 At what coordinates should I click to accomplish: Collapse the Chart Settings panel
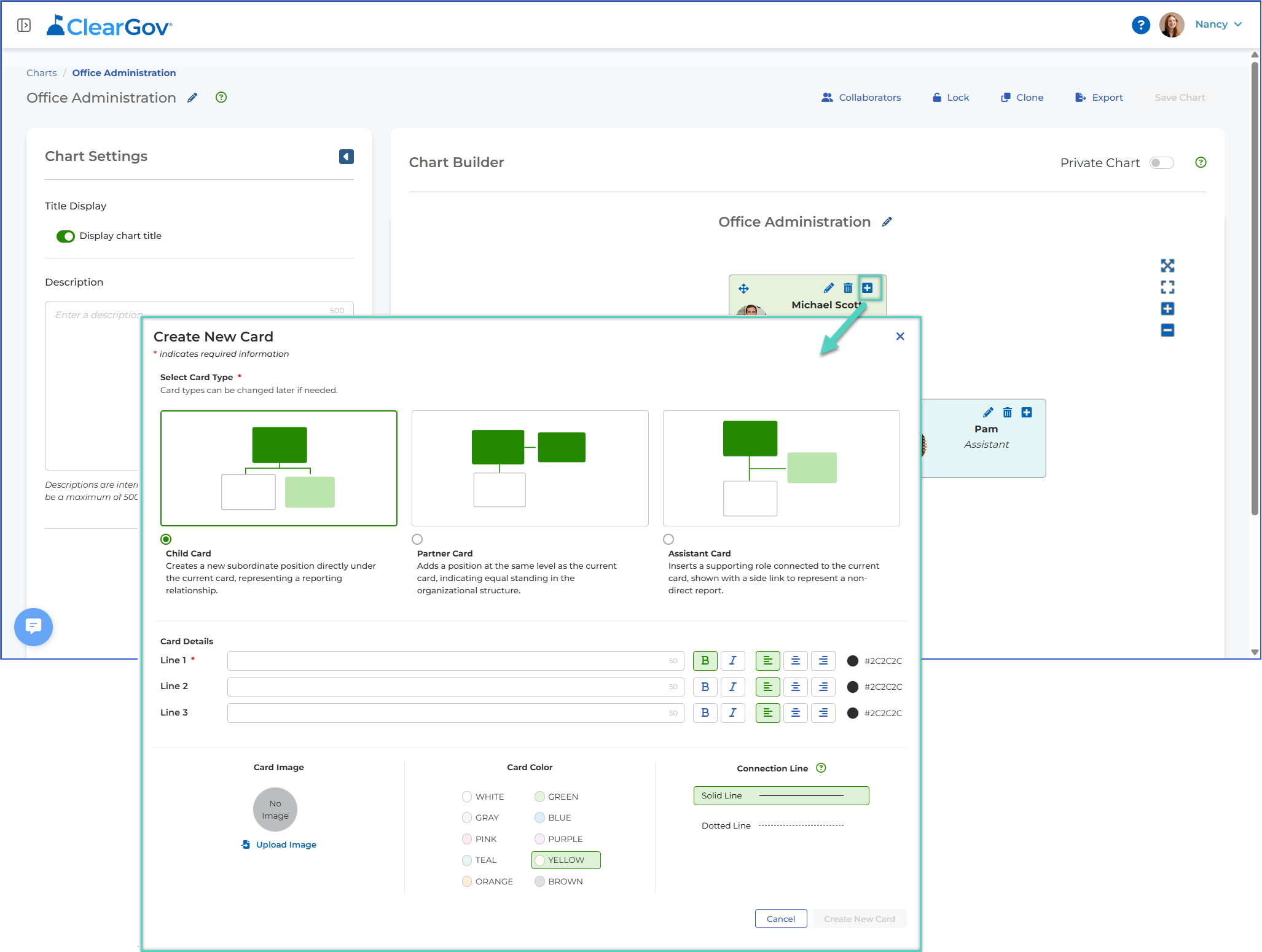(x=347, y=157)
